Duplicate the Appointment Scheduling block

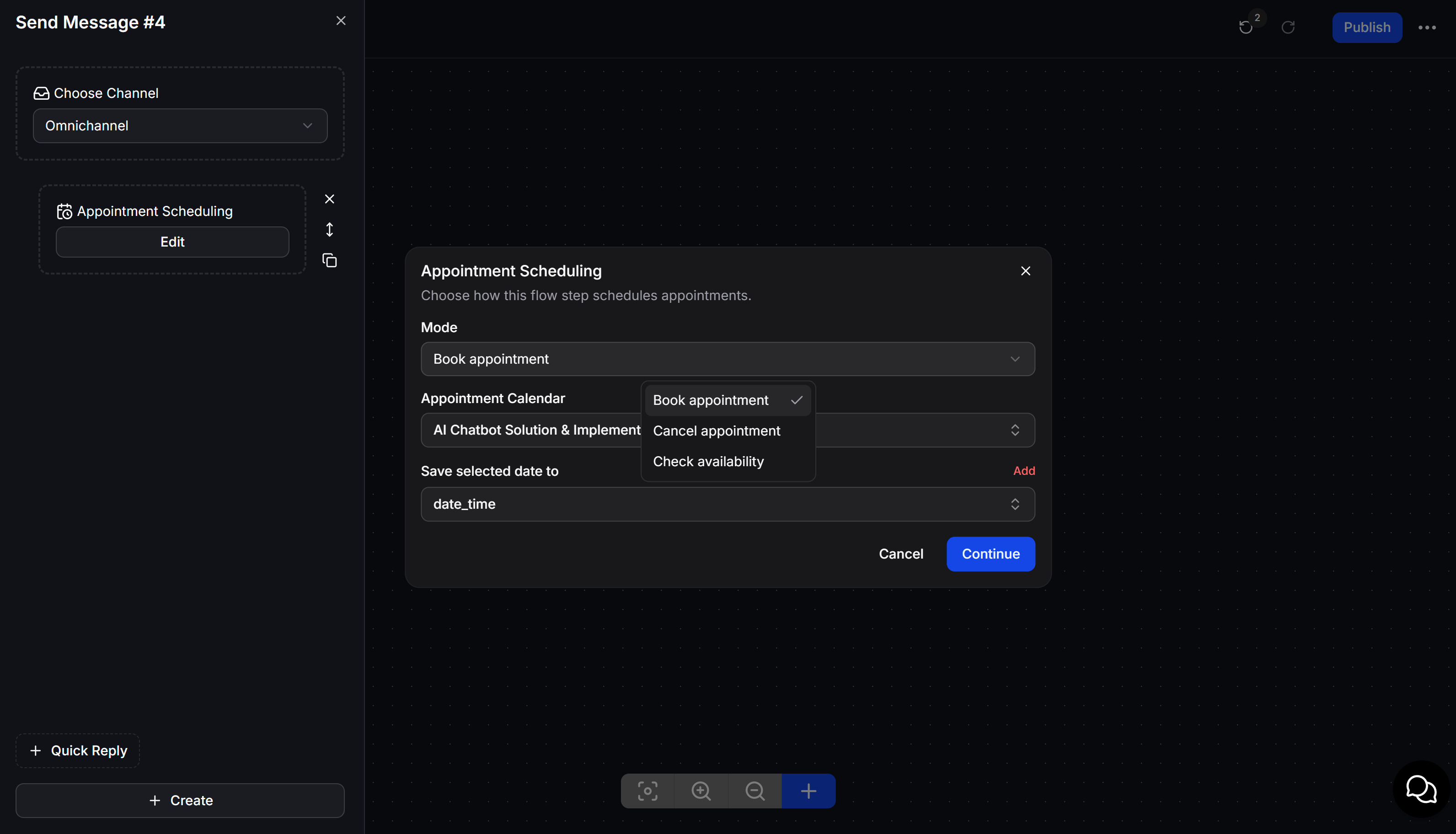point(329,261)
